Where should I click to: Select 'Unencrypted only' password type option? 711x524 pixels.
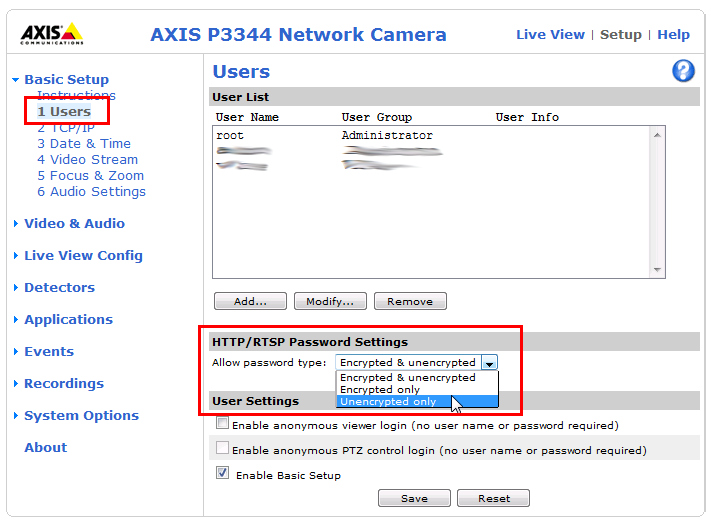pos(388,402)
